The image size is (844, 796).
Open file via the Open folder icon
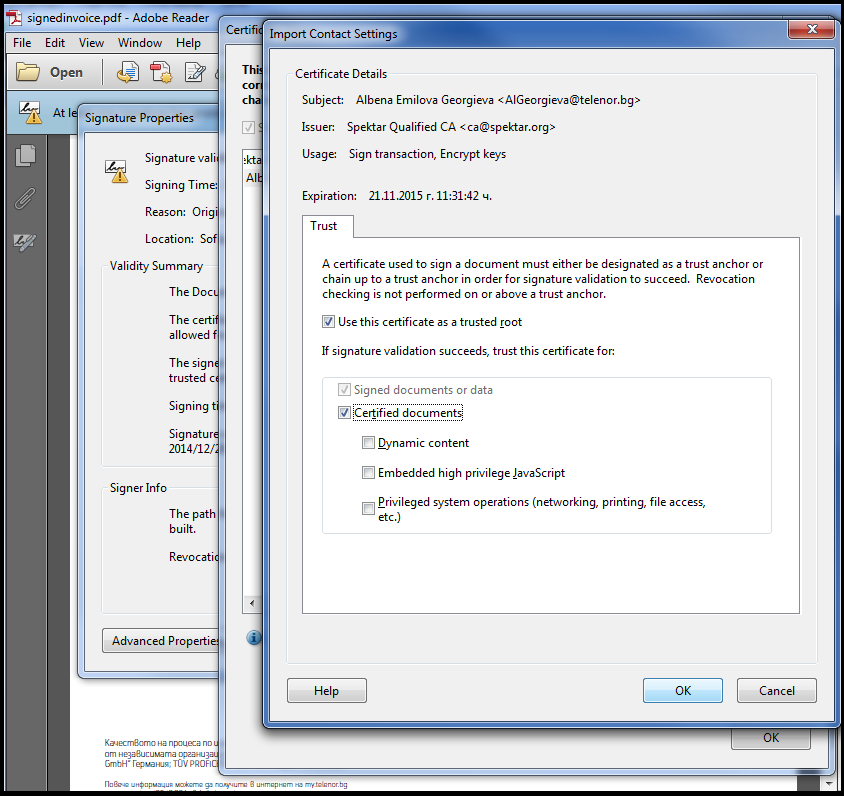point(28,72)
